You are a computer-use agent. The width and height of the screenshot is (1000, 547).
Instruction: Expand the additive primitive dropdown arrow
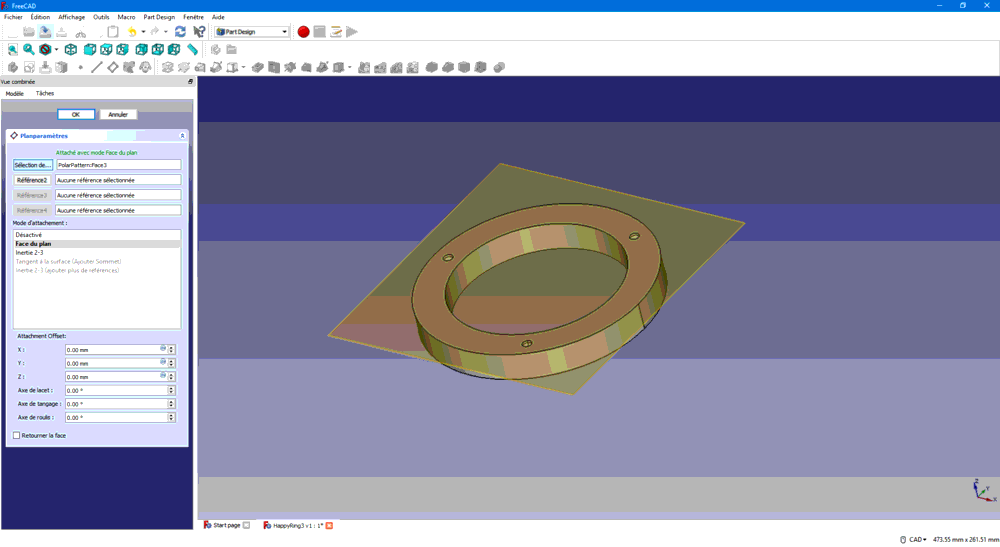[243, 67]
